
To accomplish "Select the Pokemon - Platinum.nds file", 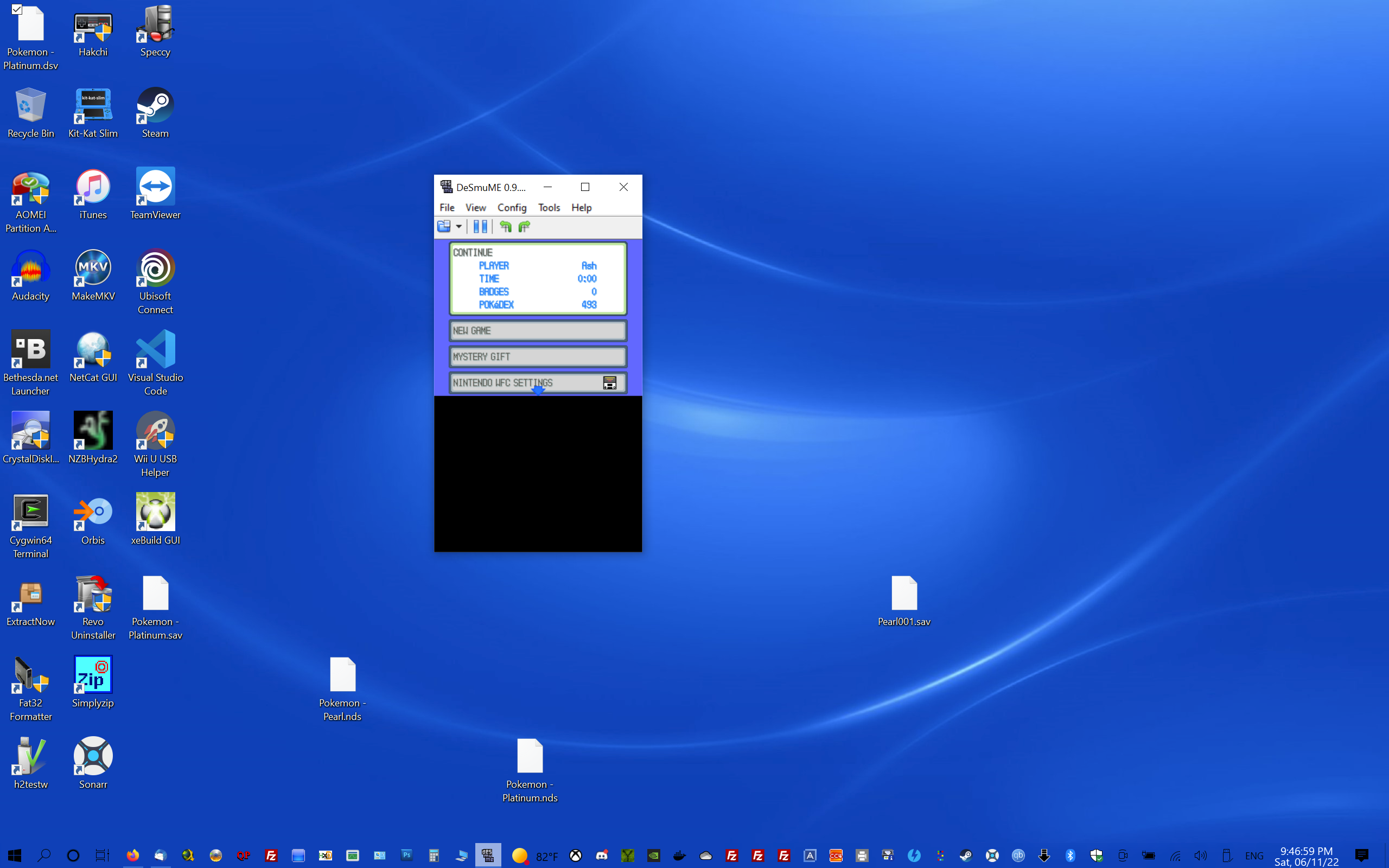I will coord(530,770).
